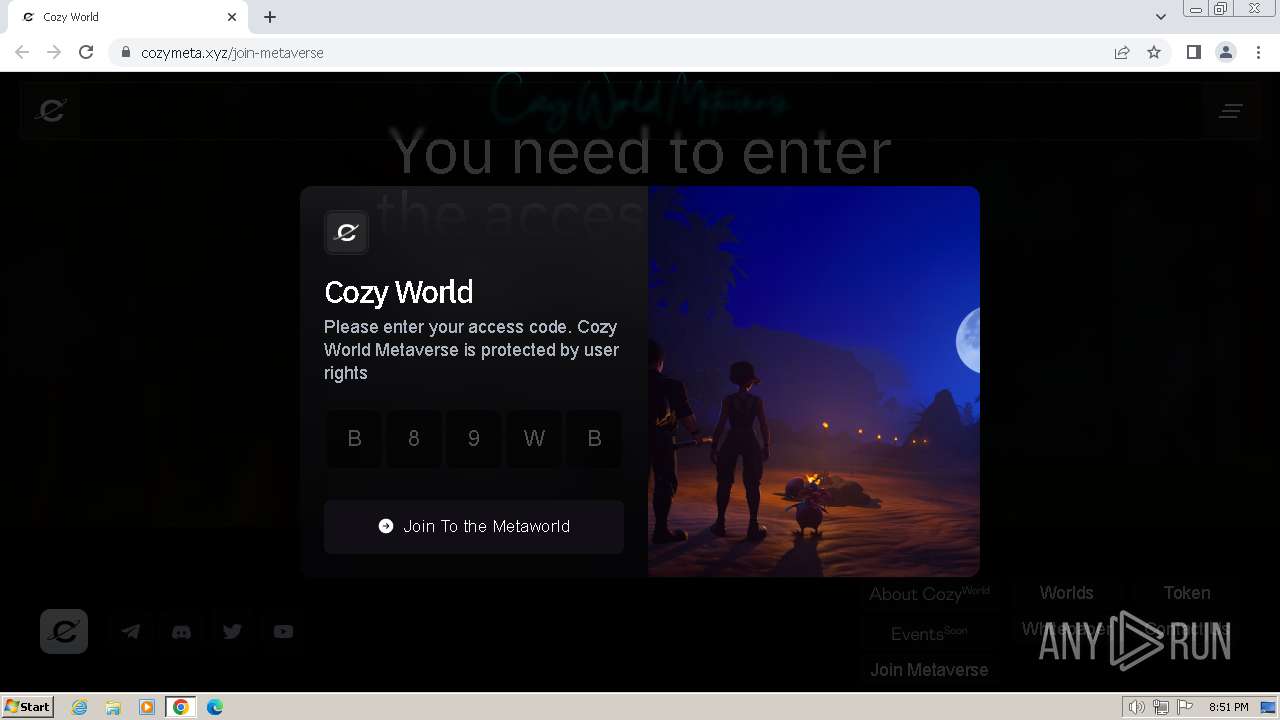Open a new browser tab
Viewport: 1280px width, 720px height.
[x=270, y=16]
